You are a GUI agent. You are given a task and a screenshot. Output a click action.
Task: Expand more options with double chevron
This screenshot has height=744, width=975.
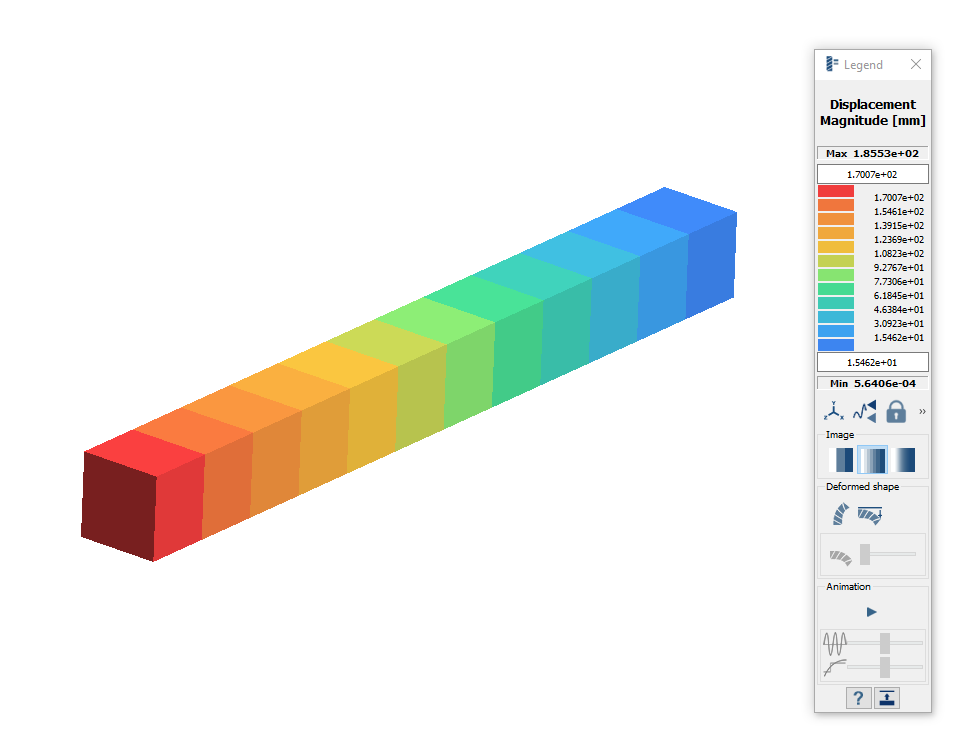click(x=922, y=411)
